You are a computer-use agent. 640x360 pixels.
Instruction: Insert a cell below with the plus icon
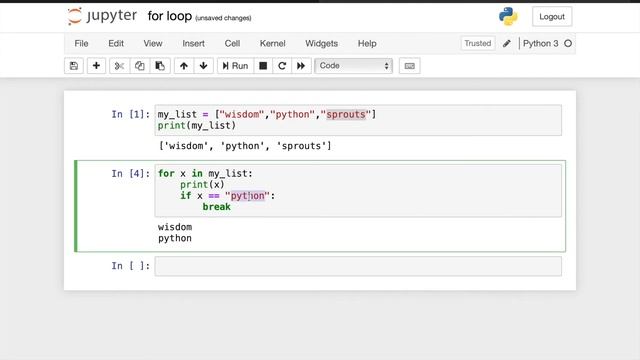[96, 66]
